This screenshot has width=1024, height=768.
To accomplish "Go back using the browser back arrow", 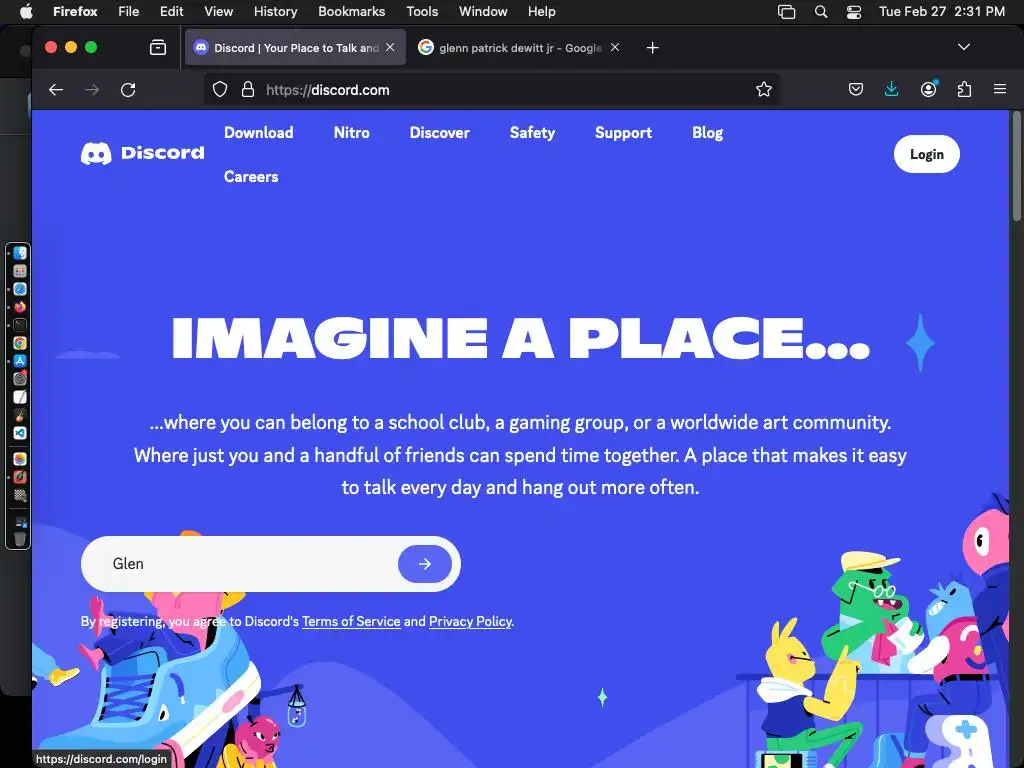I will pyautogui.click(x=56, y=89).
